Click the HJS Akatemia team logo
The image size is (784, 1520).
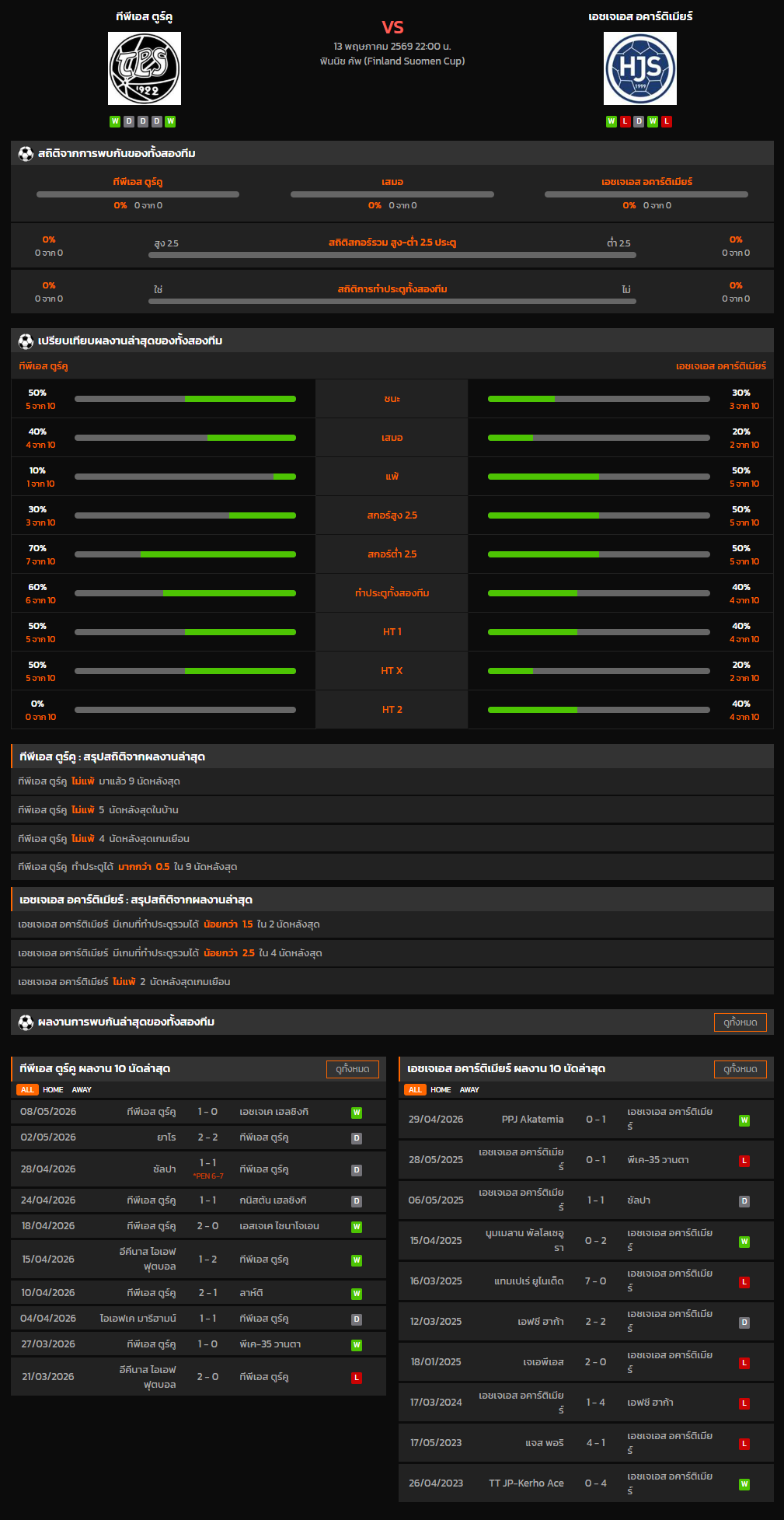pyautogui.click(x=640, y=68)
